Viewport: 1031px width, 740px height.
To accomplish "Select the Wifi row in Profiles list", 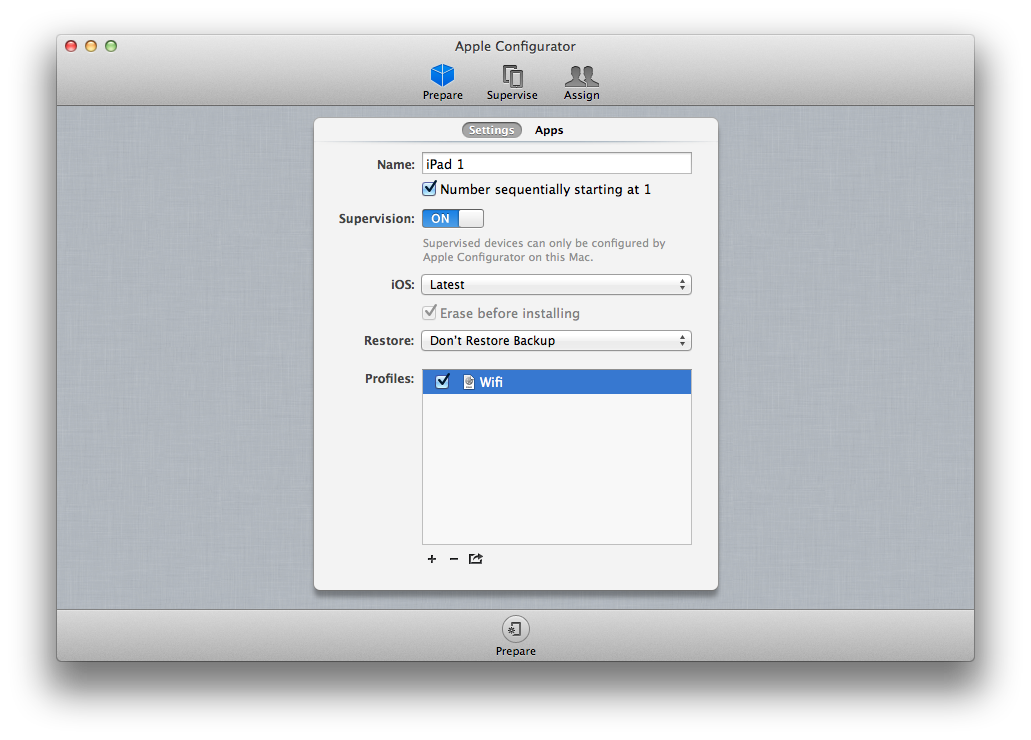I will [x=556, y=382].
